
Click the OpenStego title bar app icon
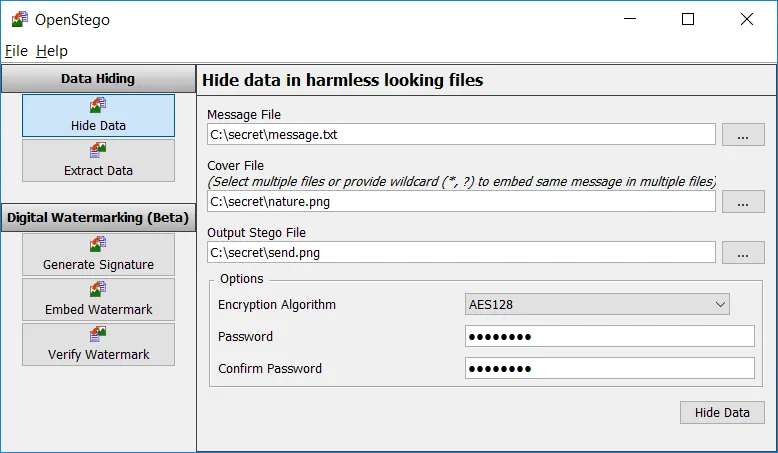pyautogui.click(x=19, y=19)
